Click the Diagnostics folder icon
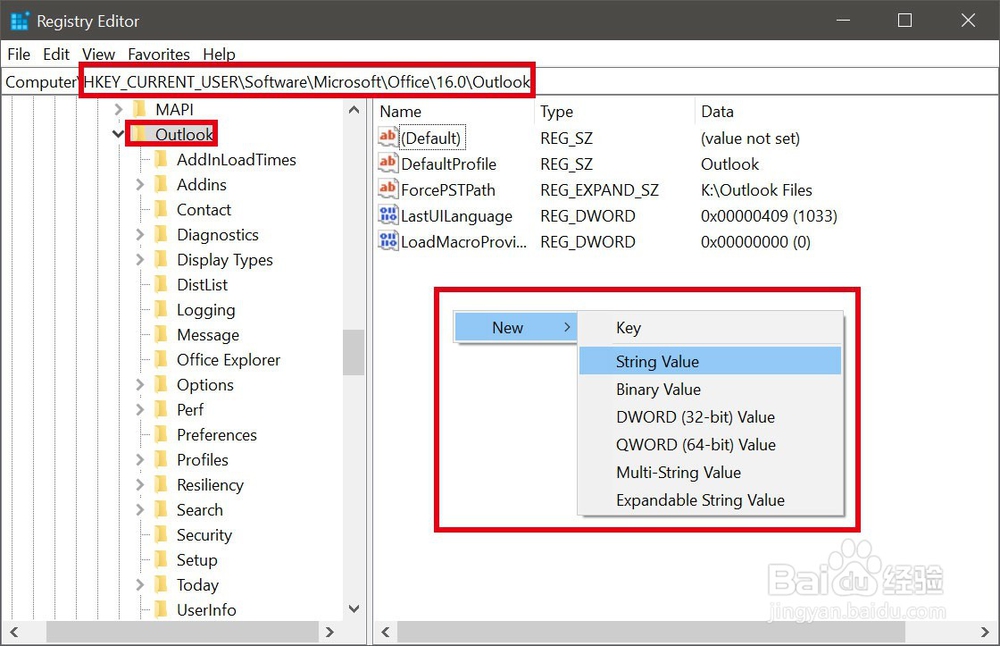Viewport: 1000px width, 646px height. 161,235
